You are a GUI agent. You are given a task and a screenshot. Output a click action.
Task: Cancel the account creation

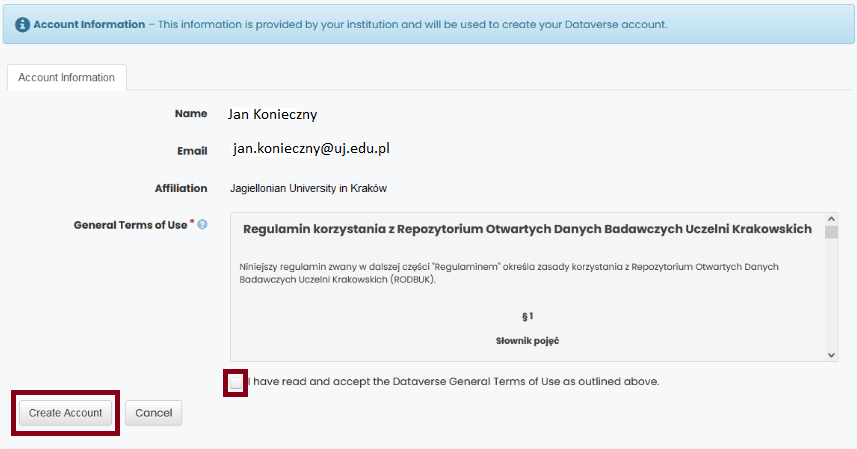pos(154,413)
